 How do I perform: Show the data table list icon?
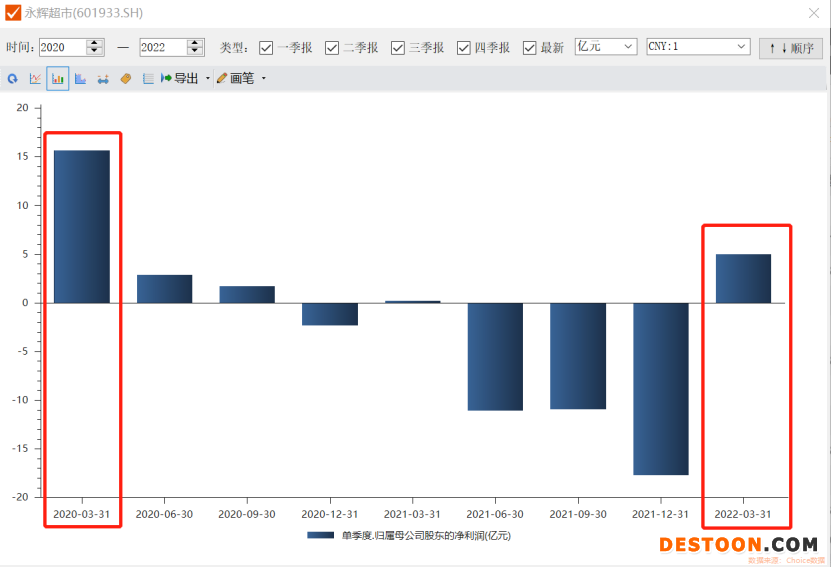(148, 78)
